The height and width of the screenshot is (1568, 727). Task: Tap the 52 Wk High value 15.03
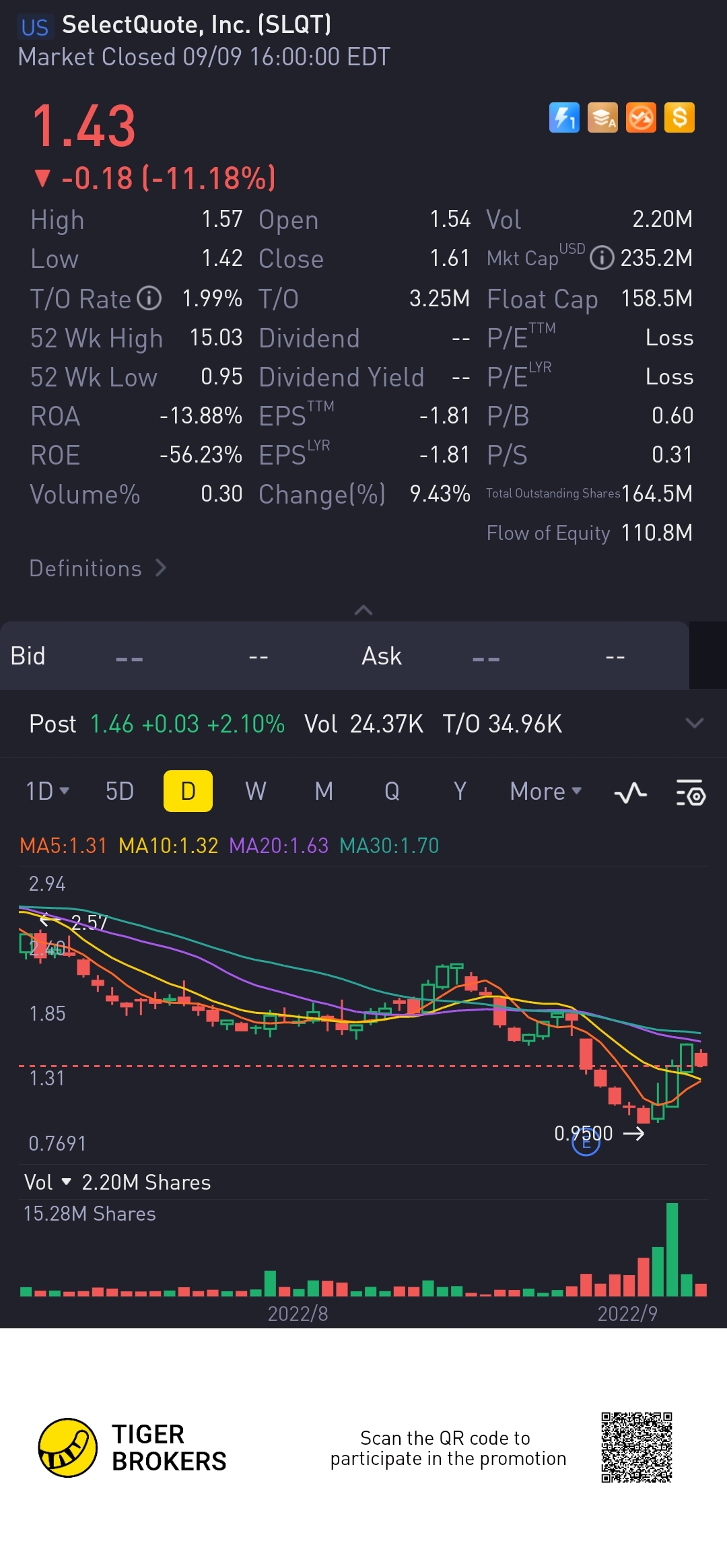[216, 337]
